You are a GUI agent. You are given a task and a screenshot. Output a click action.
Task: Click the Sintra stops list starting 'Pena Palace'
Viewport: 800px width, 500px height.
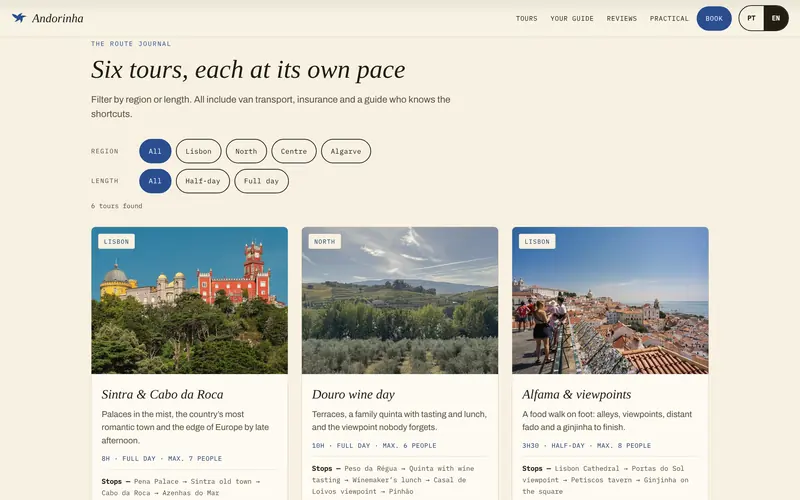point(181,487)
